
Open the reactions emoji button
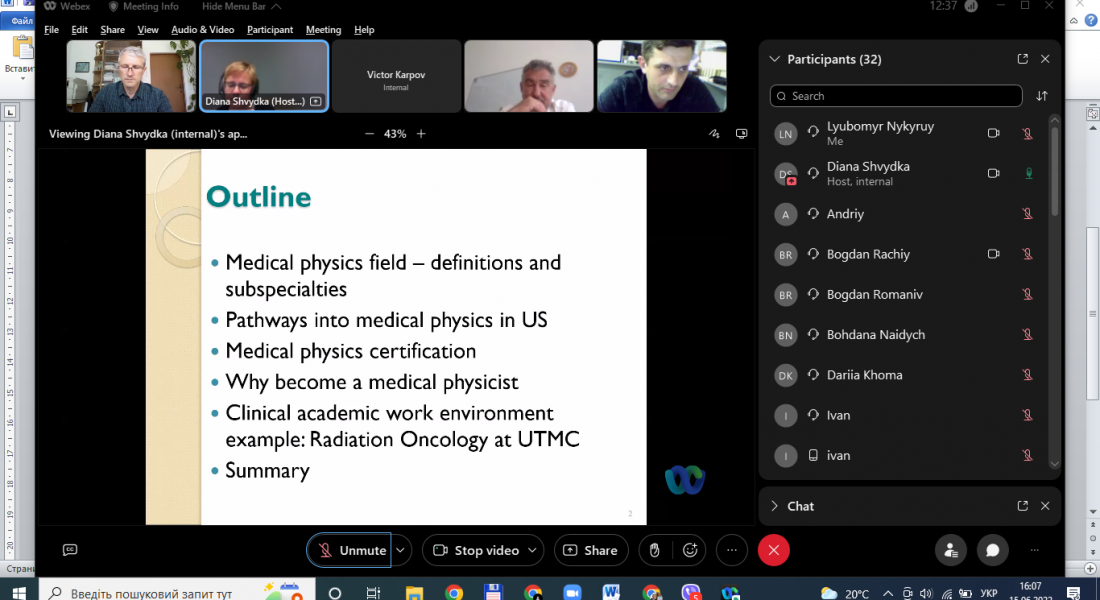[690, 550]
